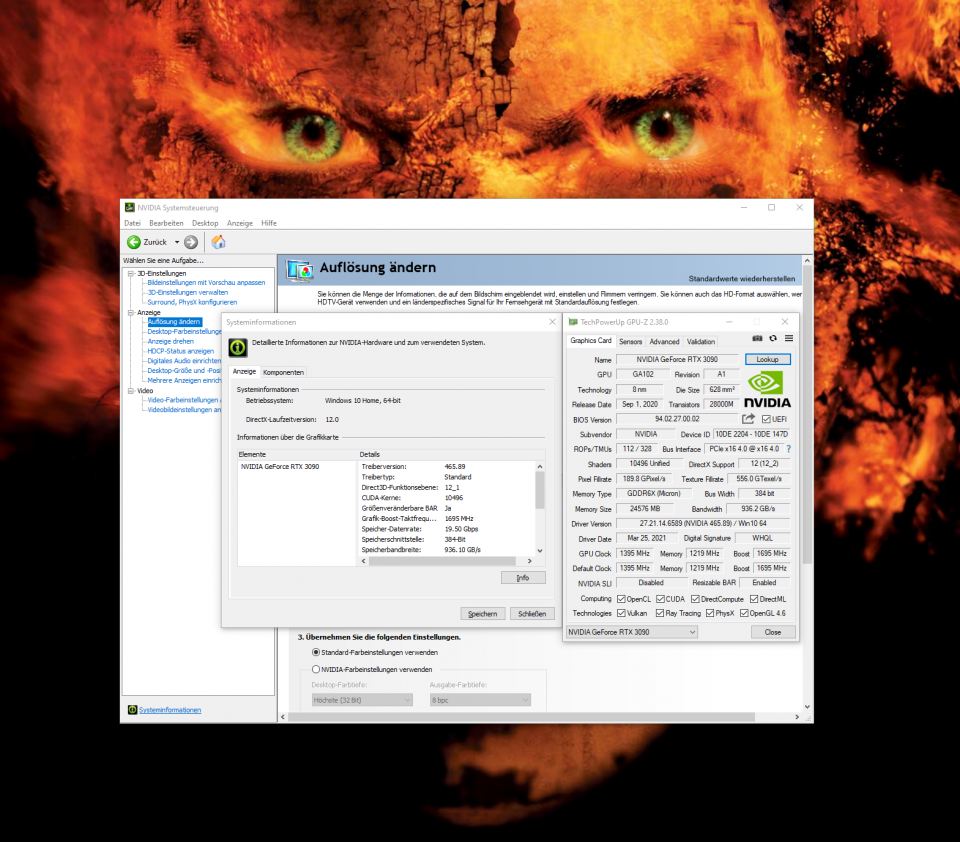Click GPU-Z refresh icon
960x842 pixels.
(773, 338)
